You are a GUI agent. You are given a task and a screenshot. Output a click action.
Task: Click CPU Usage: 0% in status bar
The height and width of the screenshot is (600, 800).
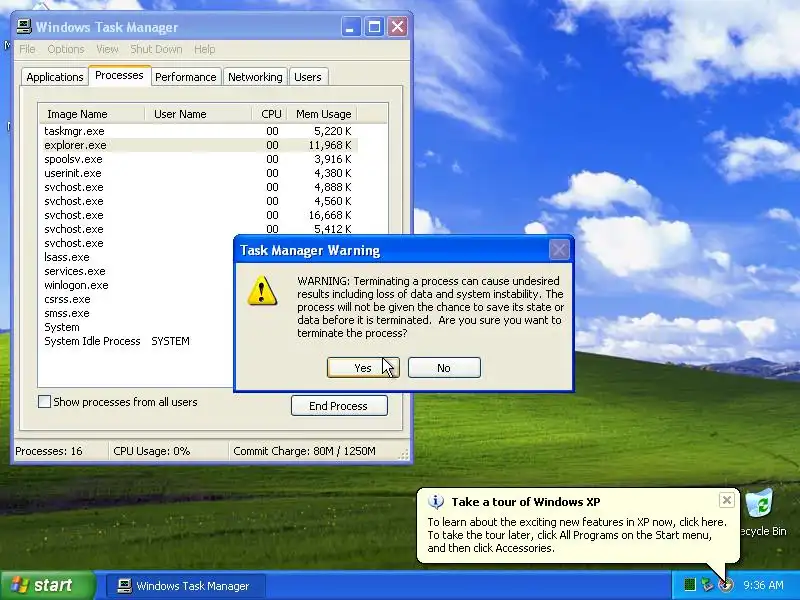click(152, 452)
